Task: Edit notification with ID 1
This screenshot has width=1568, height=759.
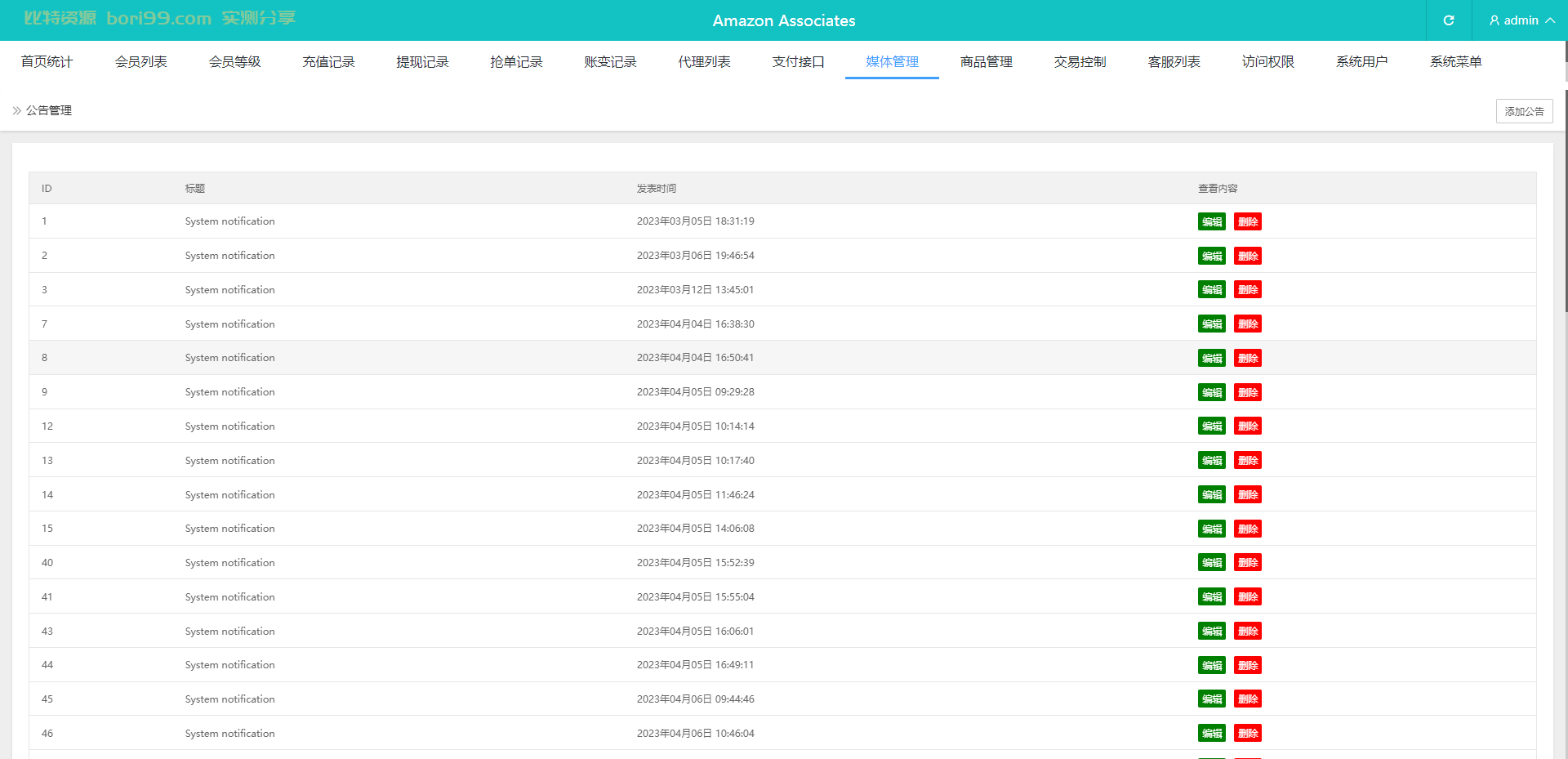Action: coord(1212,221)
